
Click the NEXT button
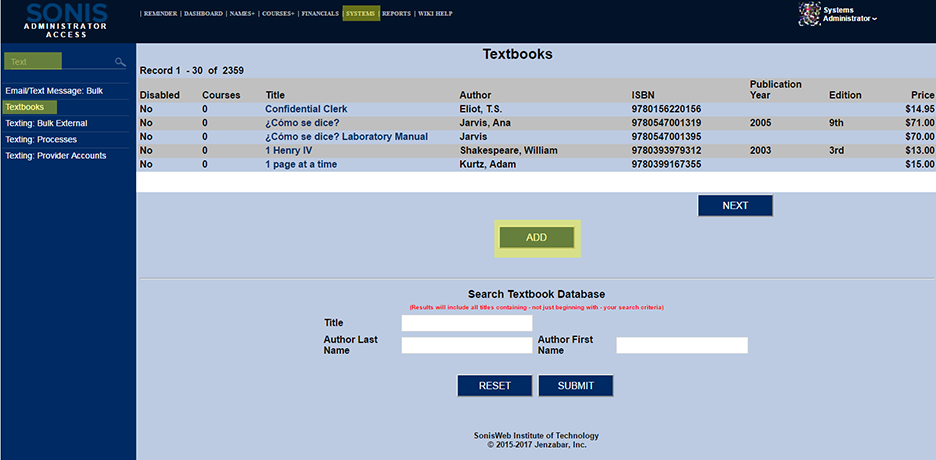pos(735,206)
